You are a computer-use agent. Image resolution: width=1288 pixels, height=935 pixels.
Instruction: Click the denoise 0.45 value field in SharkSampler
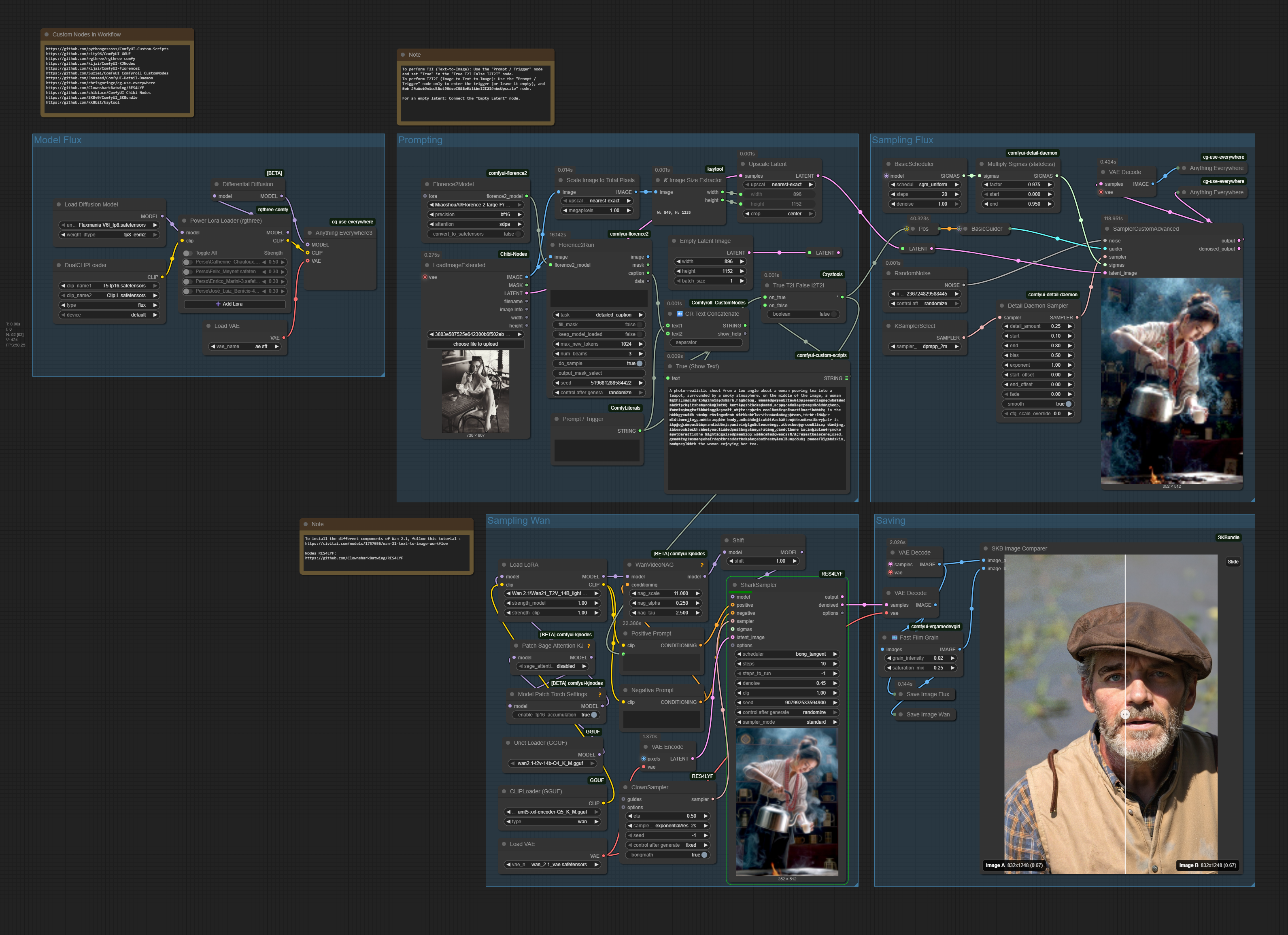tap(787, 683)
